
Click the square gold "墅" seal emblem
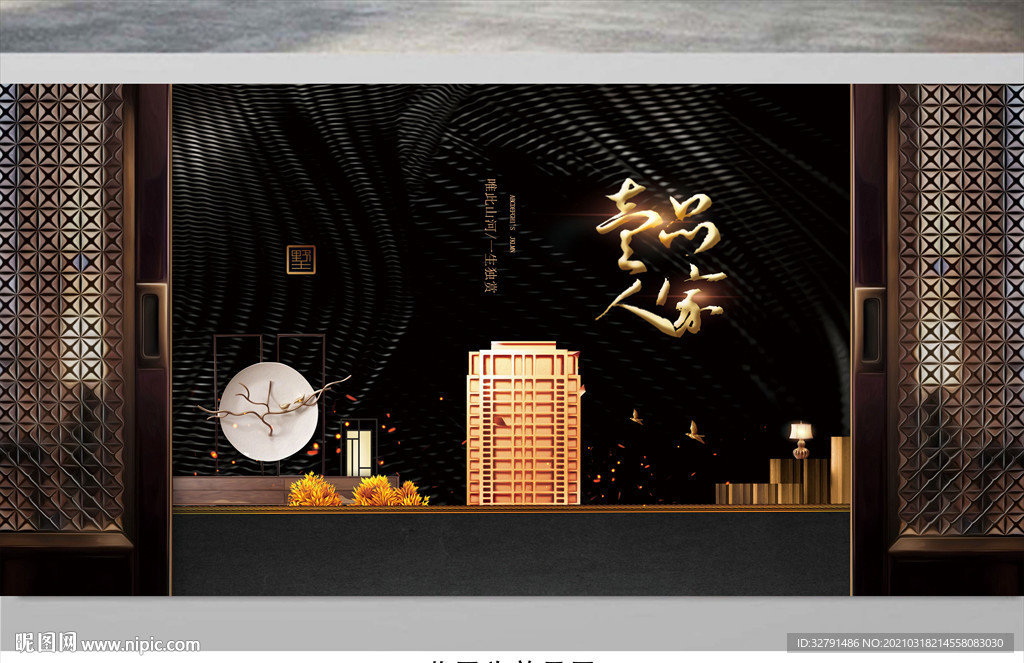pyautogui.click(x=301, y=259)
